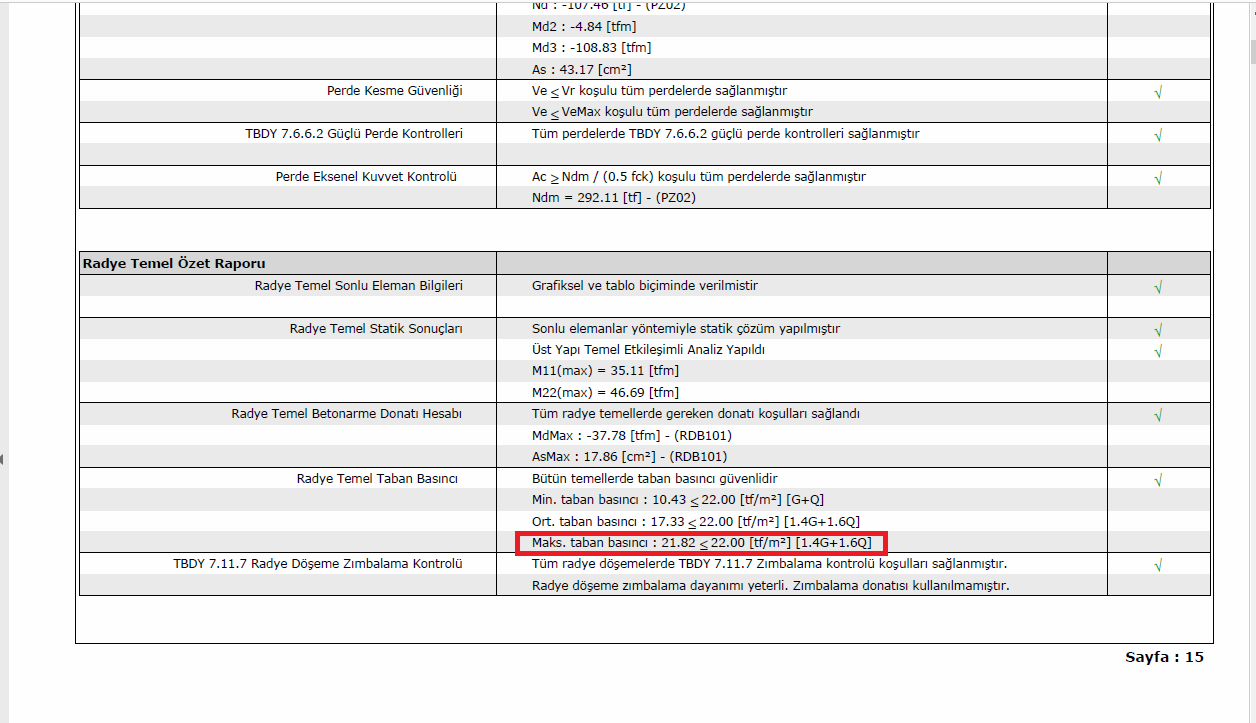Select 'M22(max) = 46.69 [tfm]' value
The image size is (1256, 723).
pos(606,392)
